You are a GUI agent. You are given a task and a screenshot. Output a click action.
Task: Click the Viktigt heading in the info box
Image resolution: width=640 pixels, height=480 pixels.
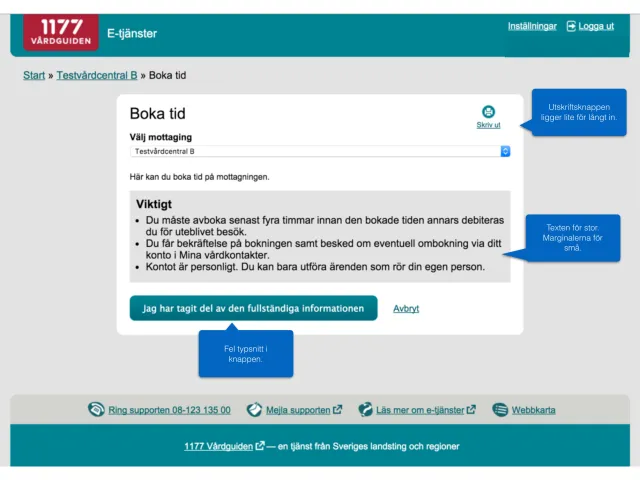[154, 204]
